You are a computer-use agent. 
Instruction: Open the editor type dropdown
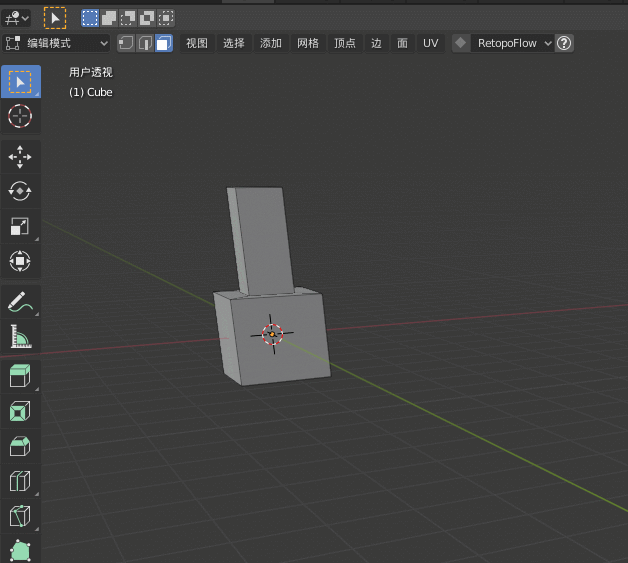click(16, 18)
